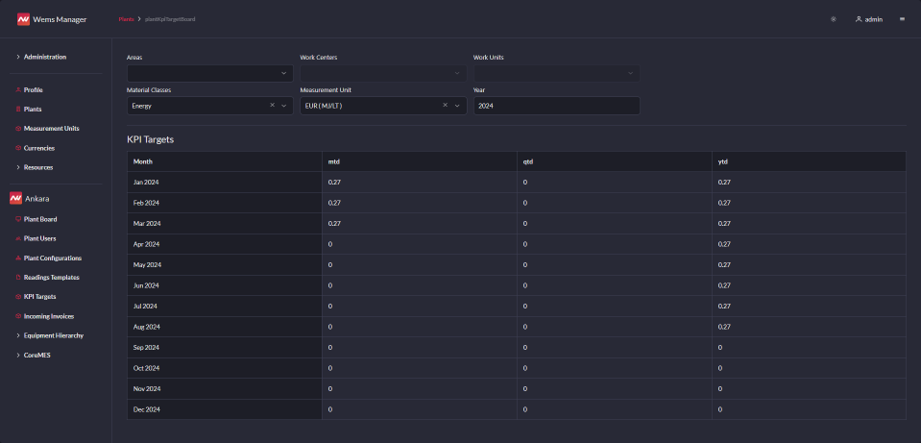Click the Readings Templates sidebar icon
This screenshot has width=921, height=443.
18,278
